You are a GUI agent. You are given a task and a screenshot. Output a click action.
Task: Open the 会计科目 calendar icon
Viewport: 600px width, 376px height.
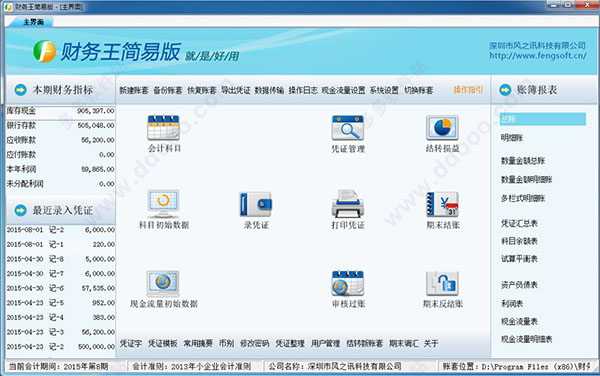(163, 128)
